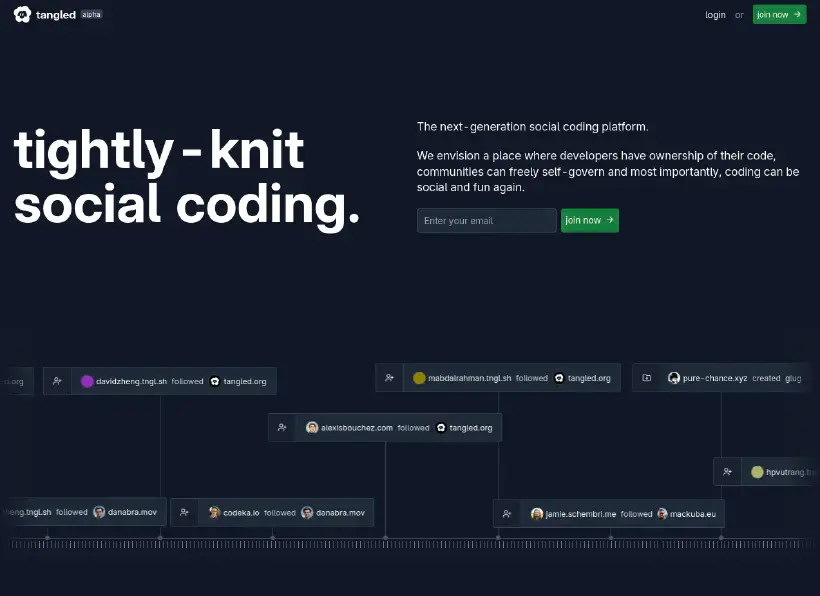Open the login link in header
The width and height of the screenshot is (820, 596).
(715, 15)
